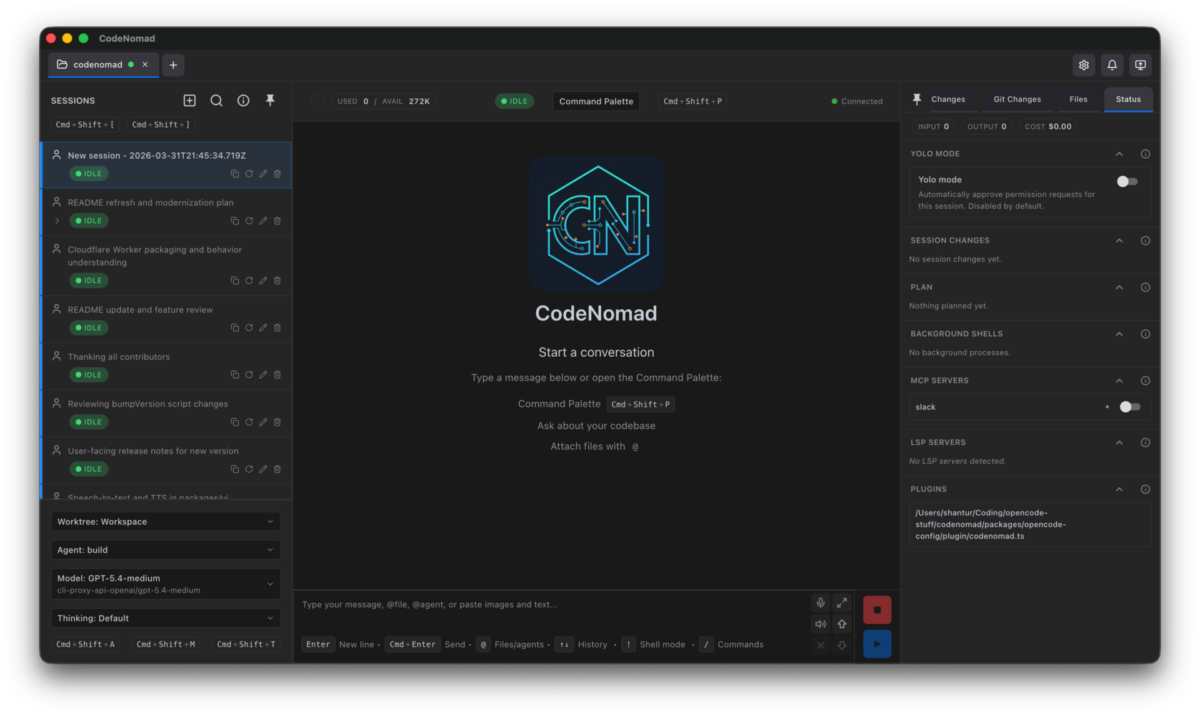Delete the "Thanking all contributors" session
The image size is (1200, 716).
277,375
